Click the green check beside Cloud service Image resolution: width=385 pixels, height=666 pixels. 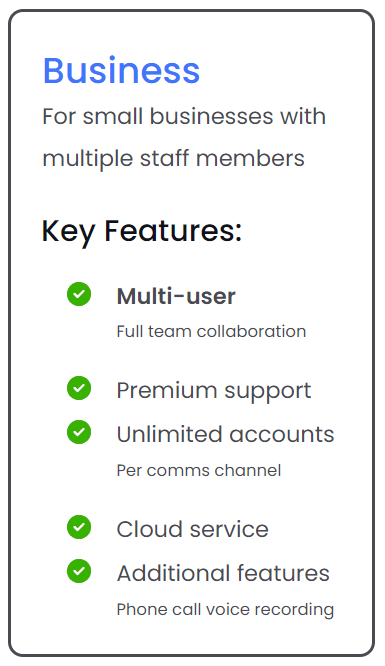coord(79,527)
